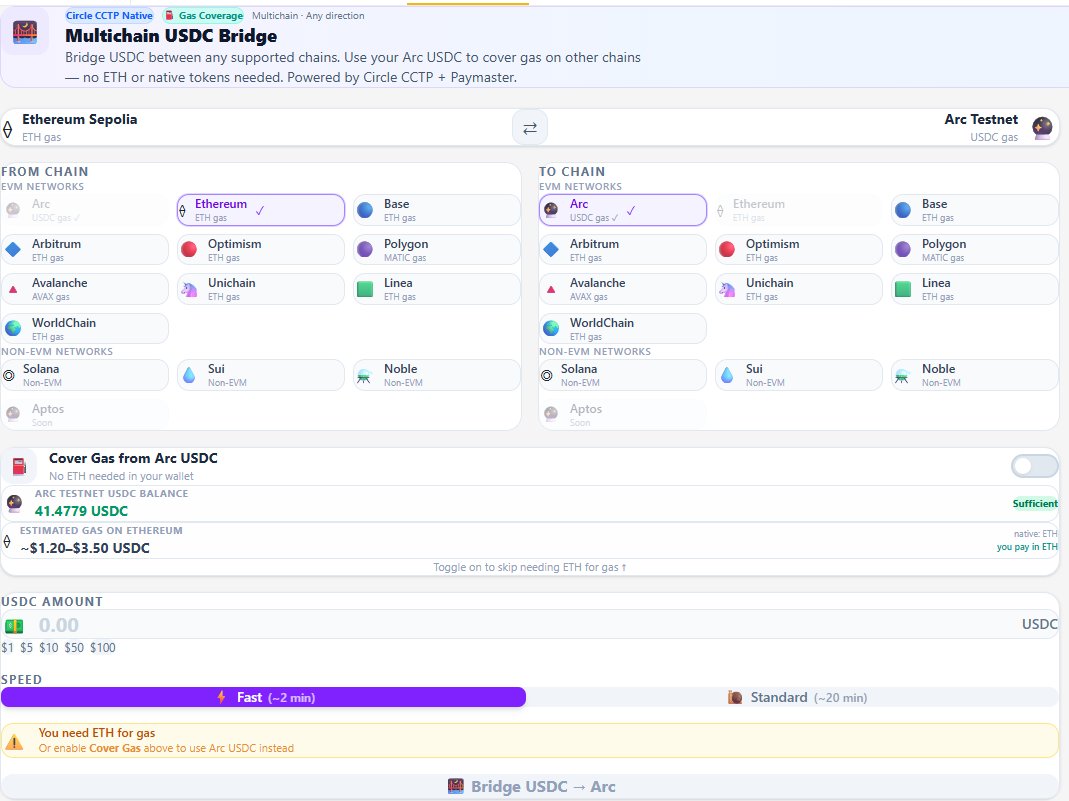Choose WorldChain in To Chain
The width and height of the screenshot is (1069, 801).
(622, 329)
